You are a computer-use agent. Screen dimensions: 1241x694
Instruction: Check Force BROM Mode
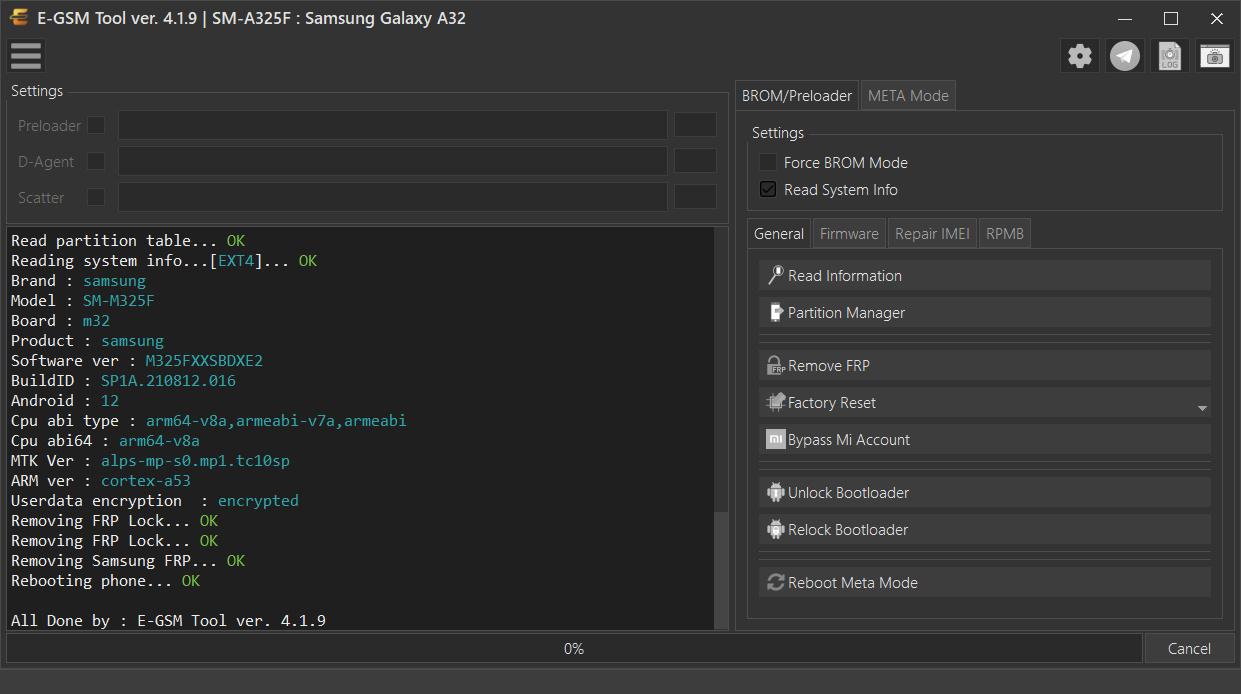click(x=768, y=162)
